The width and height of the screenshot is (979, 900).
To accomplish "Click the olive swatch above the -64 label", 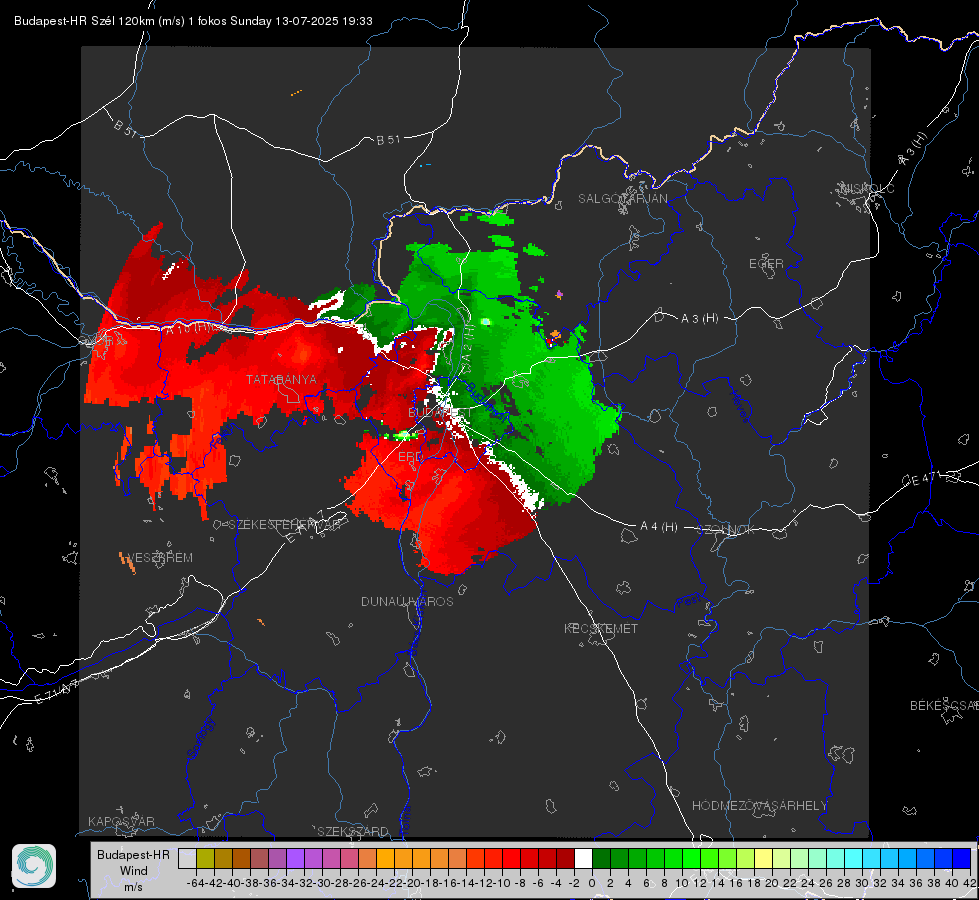I will click(x=205, y=858).
